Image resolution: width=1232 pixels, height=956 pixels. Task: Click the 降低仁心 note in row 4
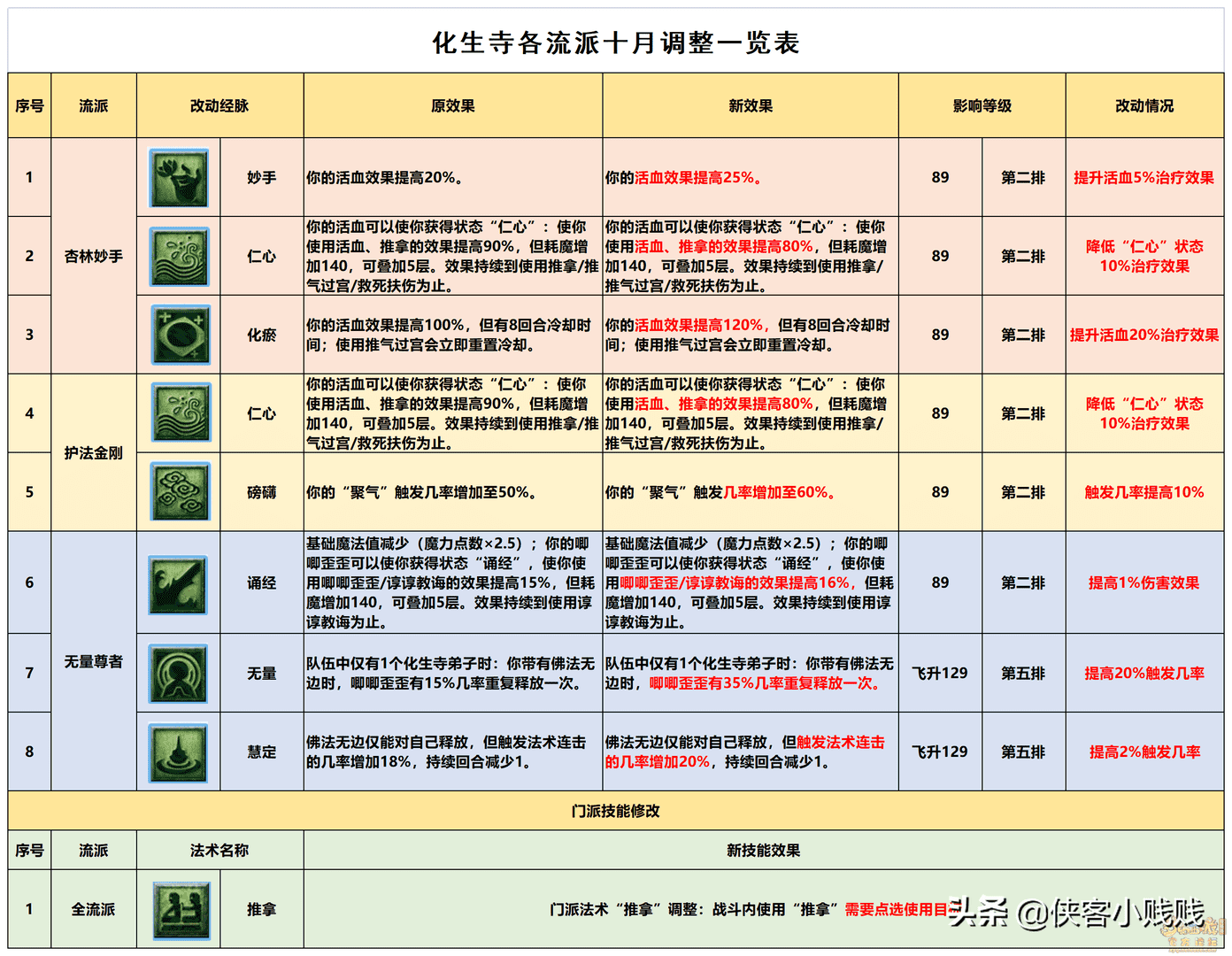1144,413
